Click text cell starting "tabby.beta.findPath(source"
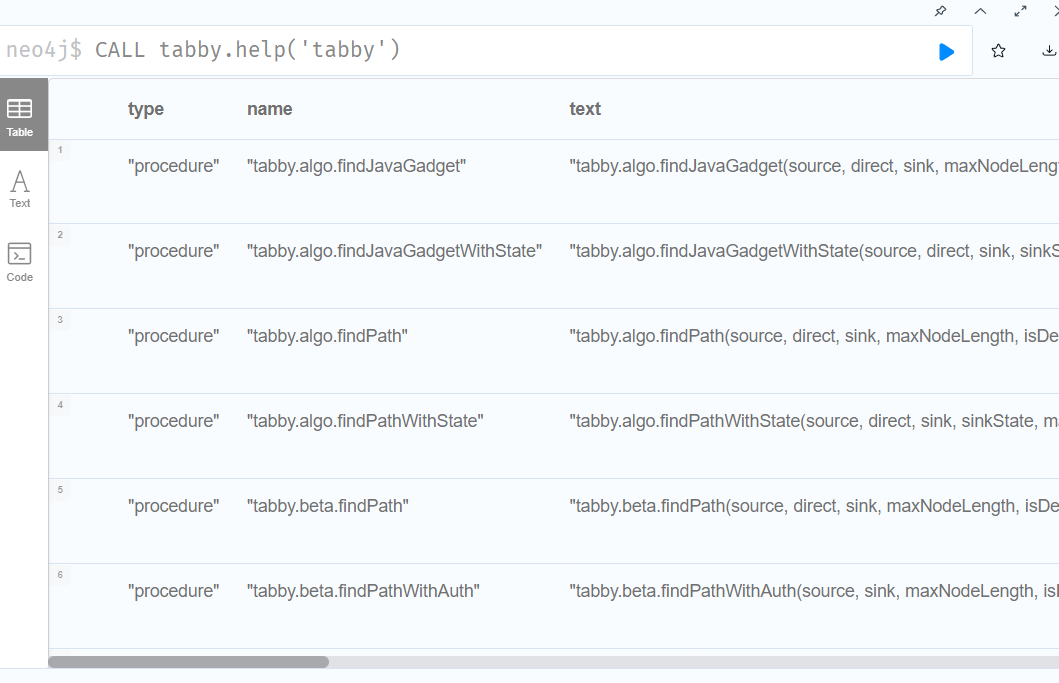 click(814, 507)
